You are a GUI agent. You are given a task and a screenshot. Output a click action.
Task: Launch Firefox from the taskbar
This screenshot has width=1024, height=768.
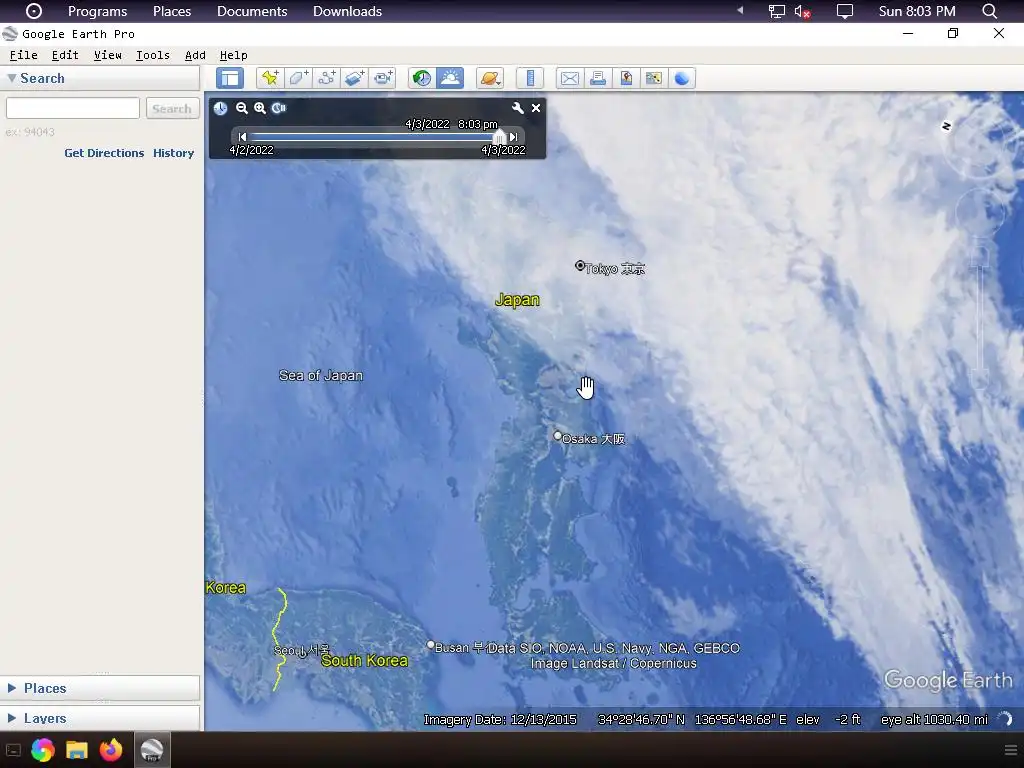click(x=111, y=750)
